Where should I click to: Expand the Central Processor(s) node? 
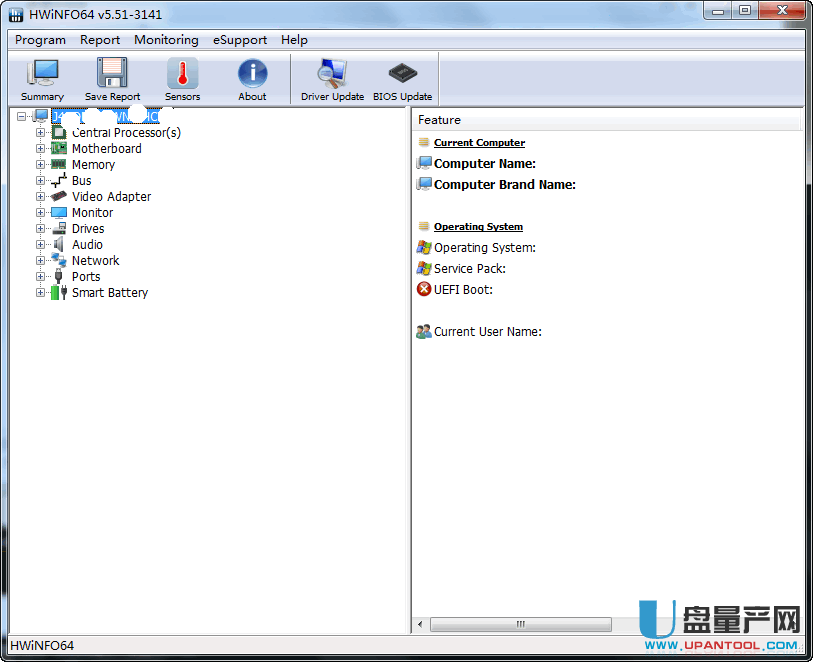click(x=41, y=133)
